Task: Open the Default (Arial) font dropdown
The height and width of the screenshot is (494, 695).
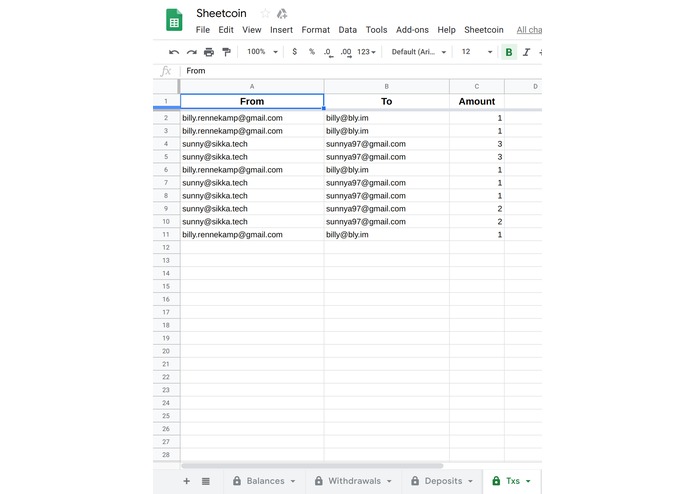Action: pos(418,52)
